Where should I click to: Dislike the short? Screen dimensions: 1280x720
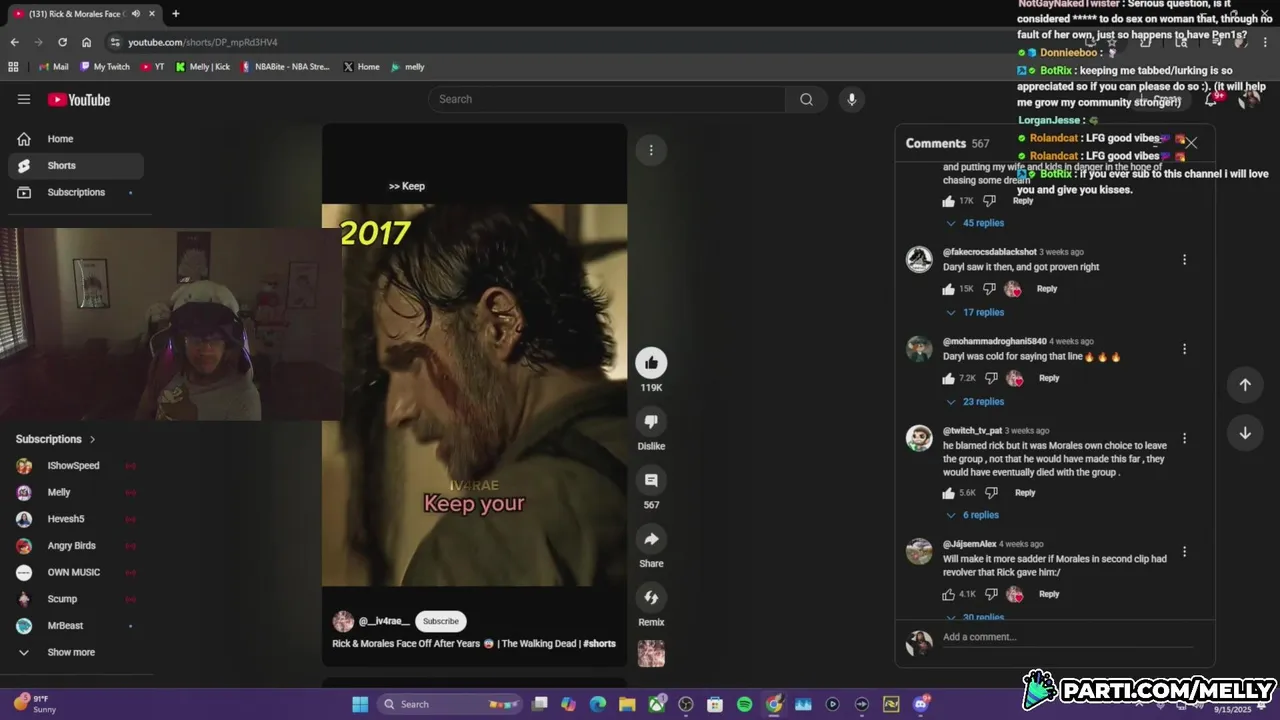pyautogui.click(x=651, y=422)
